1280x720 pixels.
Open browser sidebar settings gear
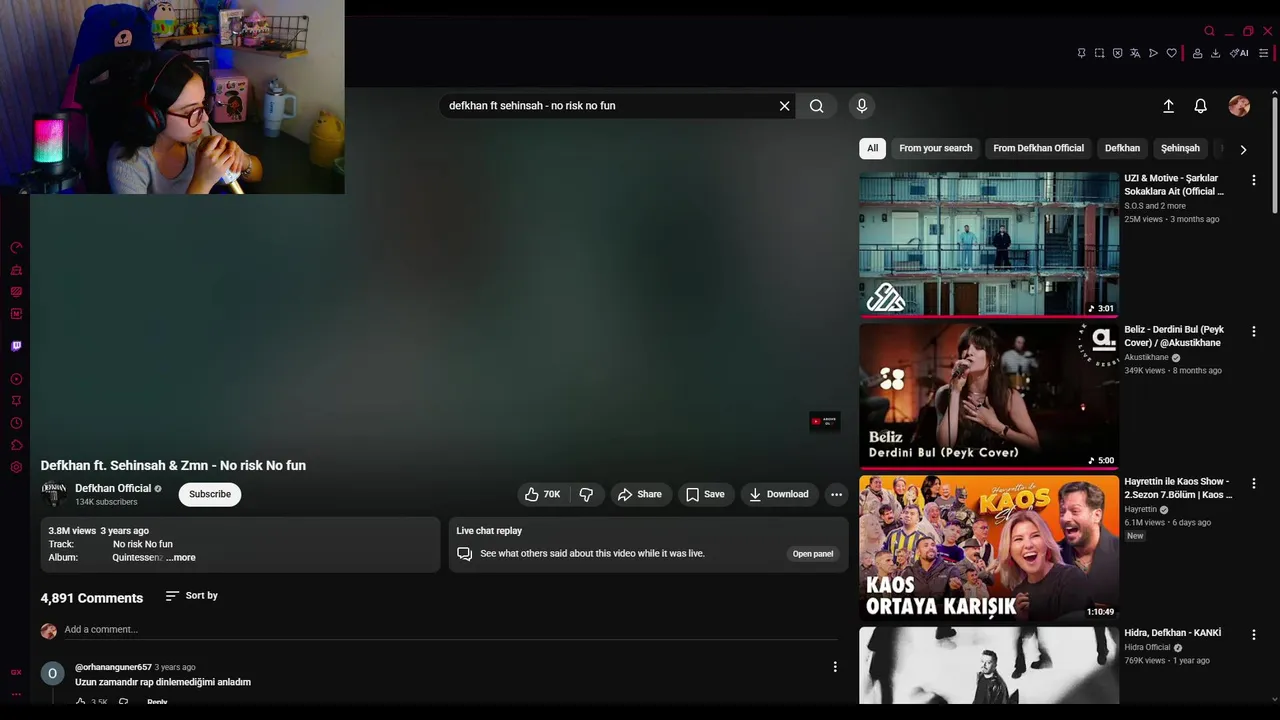pos(16,467)
